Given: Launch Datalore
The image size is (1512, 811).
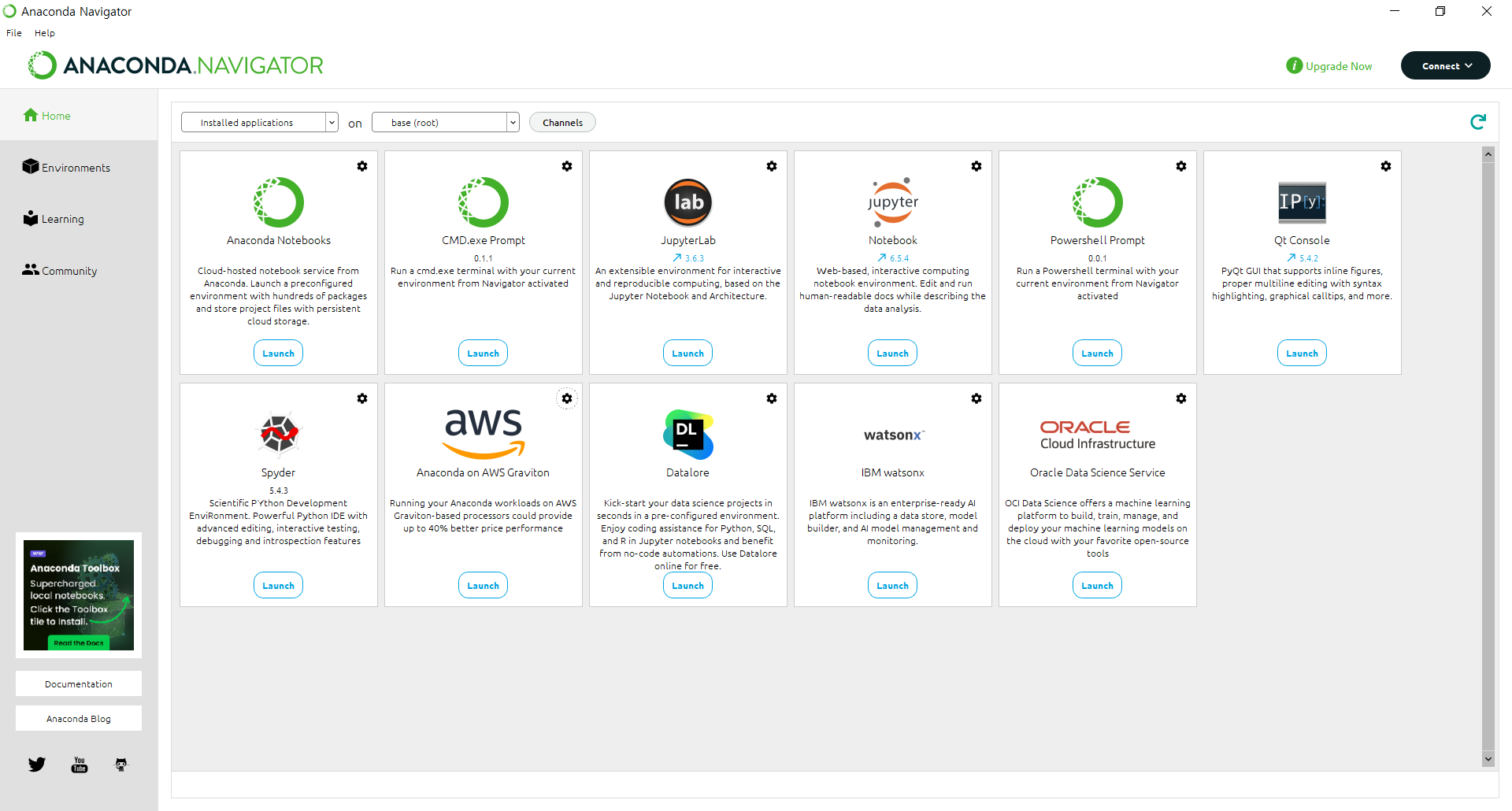Looking at the screenshot, I should click(x=688, y=585).
